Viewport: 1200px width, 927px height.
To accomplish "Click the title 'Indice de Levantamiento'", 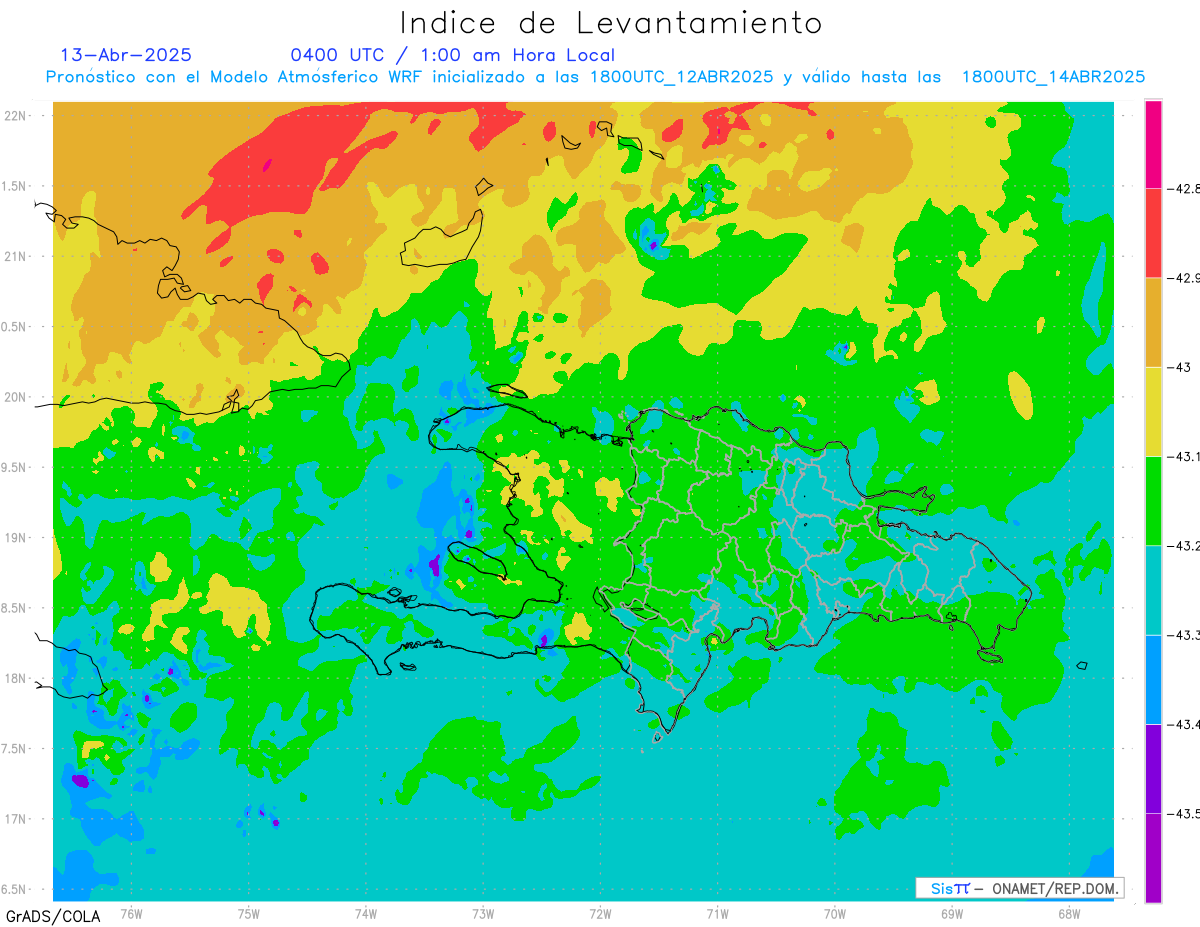I will click(x=611, y=22).
